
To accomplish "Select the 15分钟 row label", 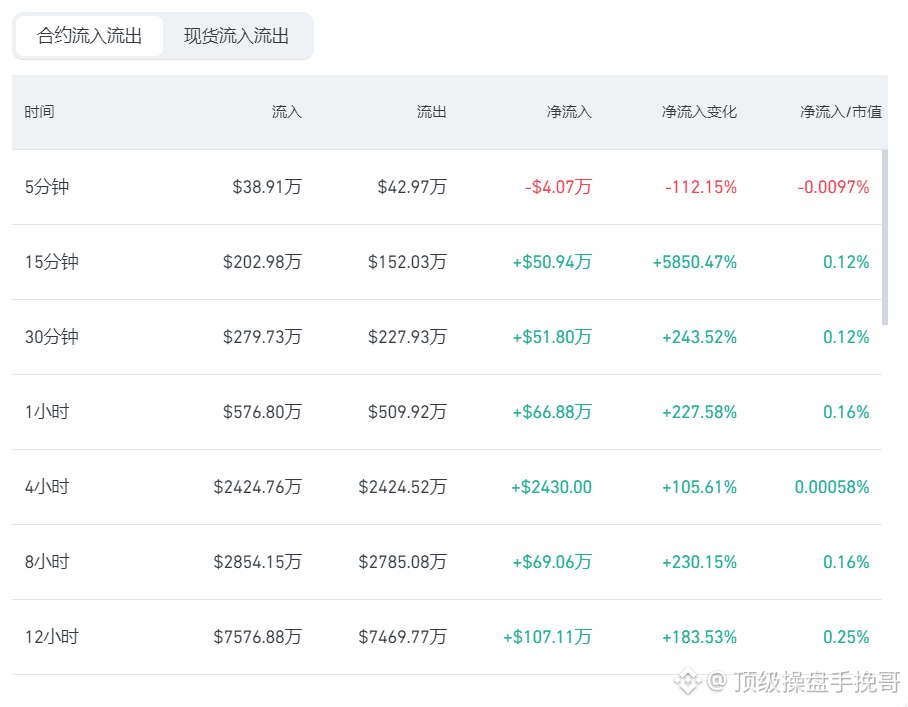I will 52,262.
